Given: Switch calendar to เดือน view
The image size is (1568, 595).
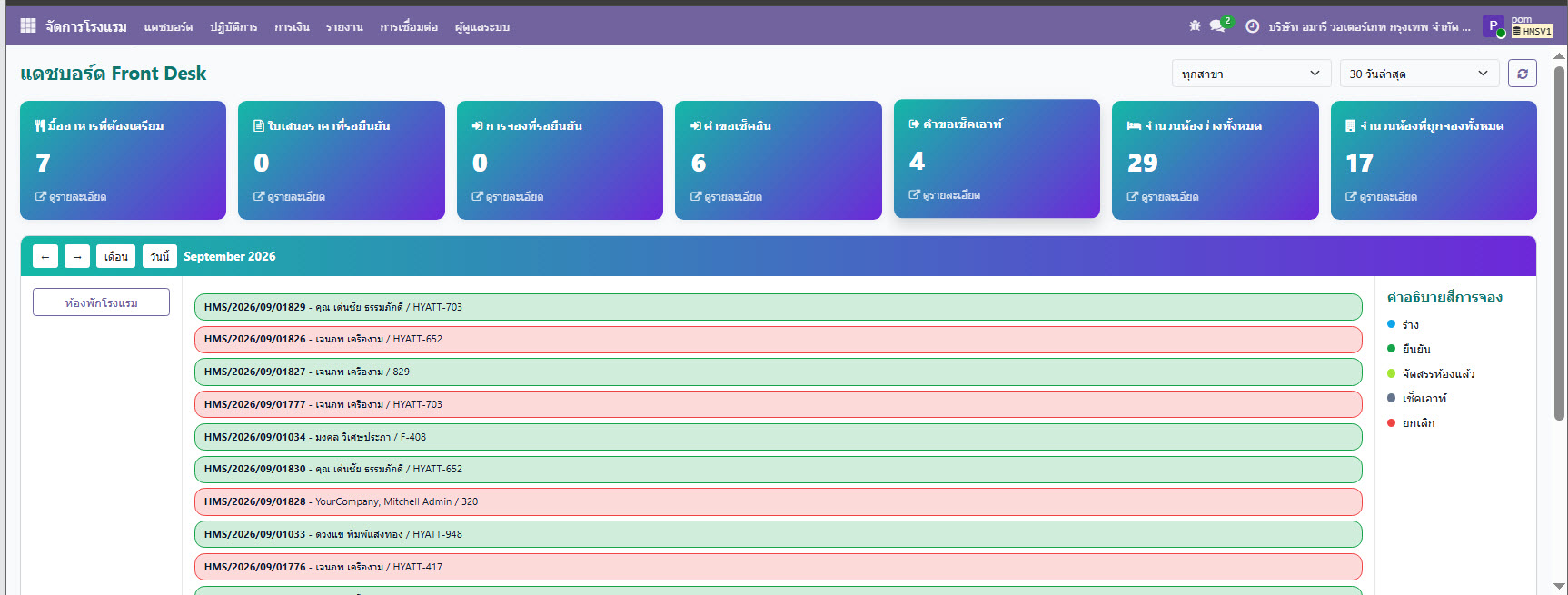Looking at the screenshot, I should click(x=116, y=257).
